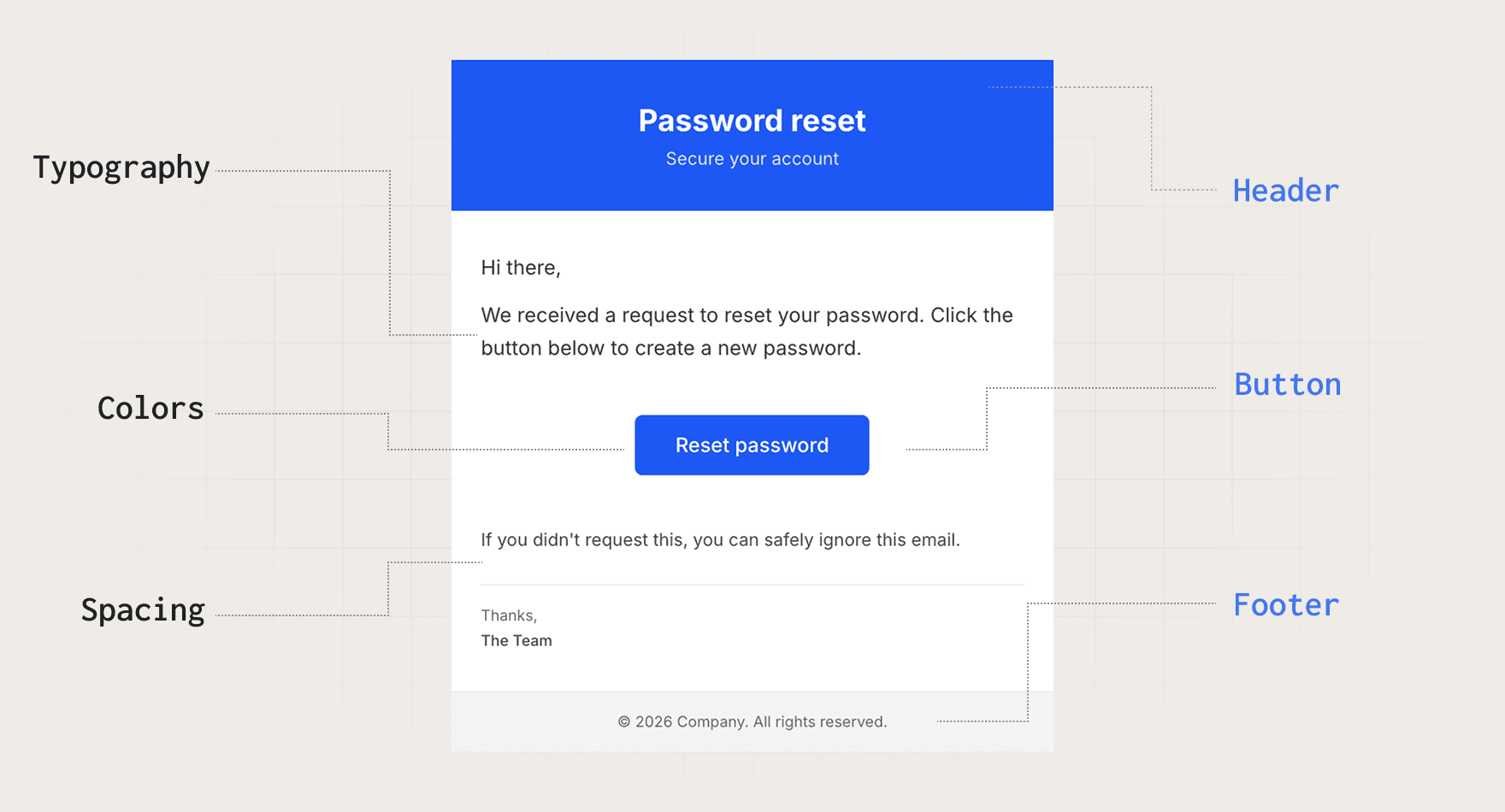Click the blue Header annotation label
The height and width of the screenshot is (812, 1505).
[x=1285, y=191]
